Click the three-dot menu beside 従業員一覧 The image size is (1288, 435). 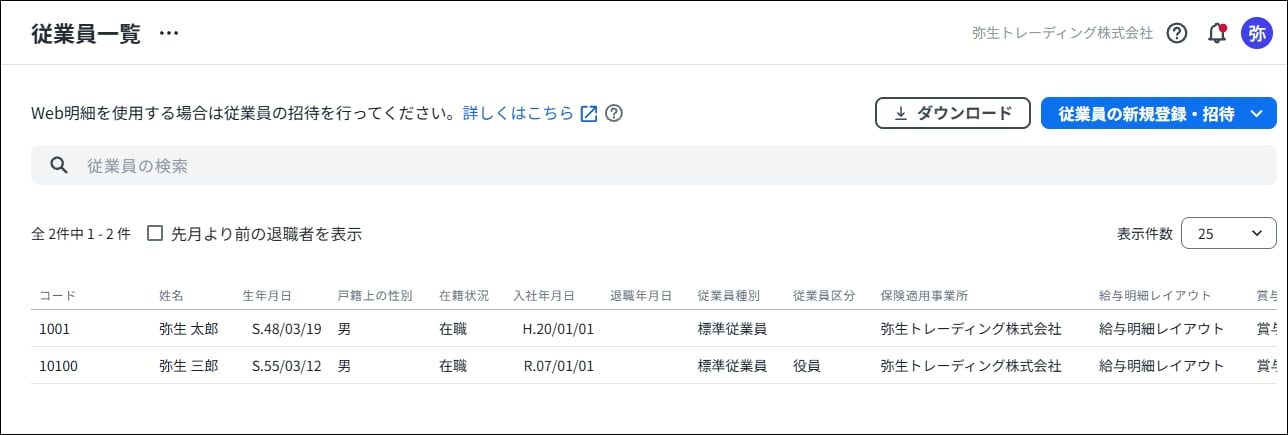169,33
